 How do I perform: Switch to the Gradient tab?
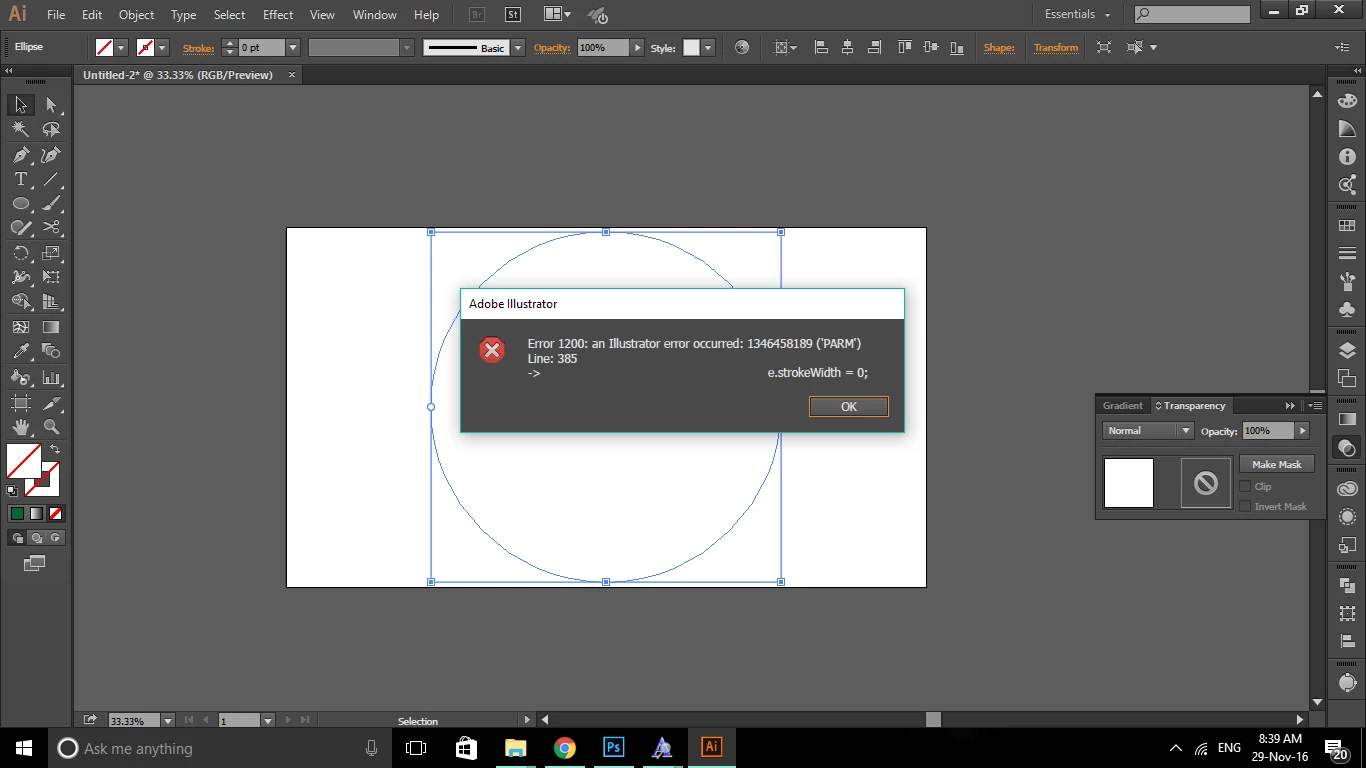[1122, 405]
